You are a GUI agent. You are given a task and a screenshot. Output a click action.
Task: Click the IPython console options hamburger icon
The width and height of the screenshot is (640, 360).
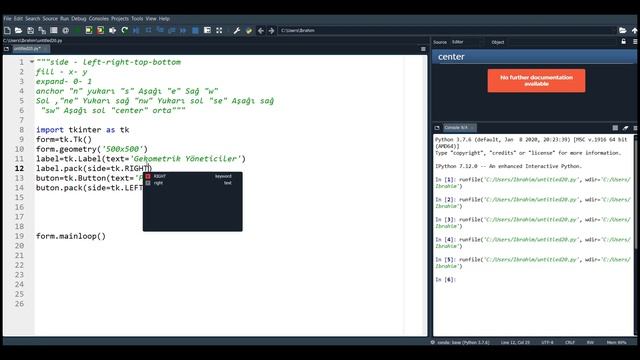click(635, 128)
